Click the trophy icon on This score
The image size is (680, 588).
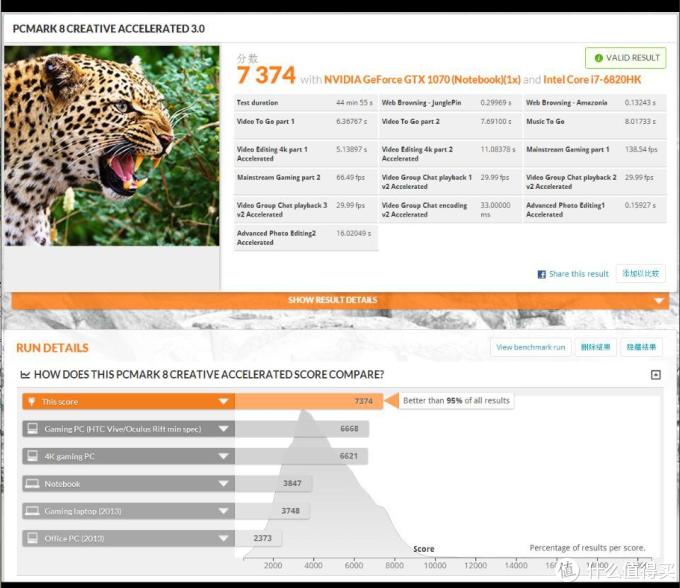coord(32,401)
